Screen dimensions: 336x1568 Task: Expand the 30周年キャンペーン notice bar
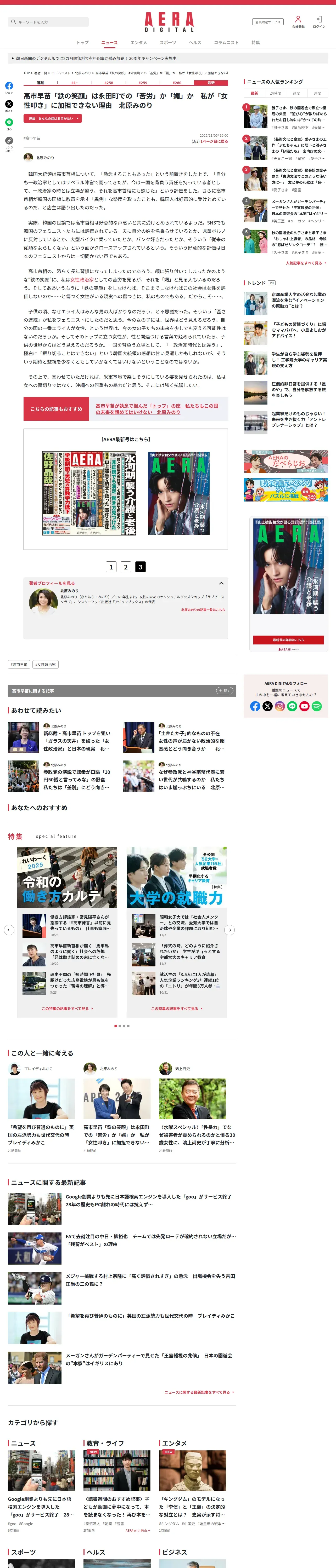[168, 59]
